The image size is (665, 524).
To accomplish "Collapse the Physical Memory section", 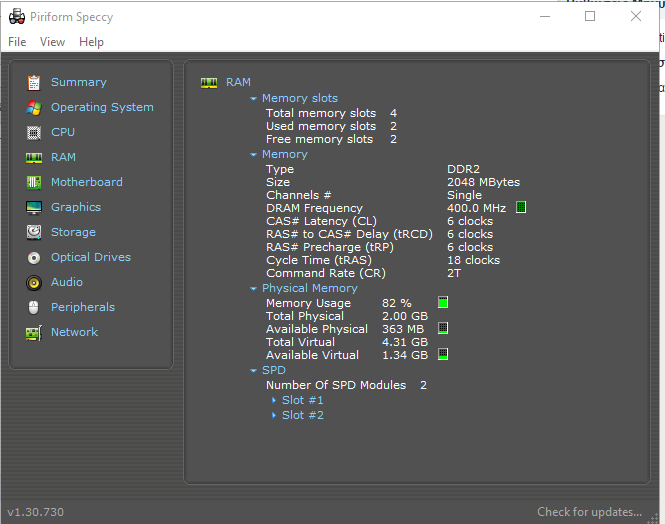I will [x=253, y=289].
